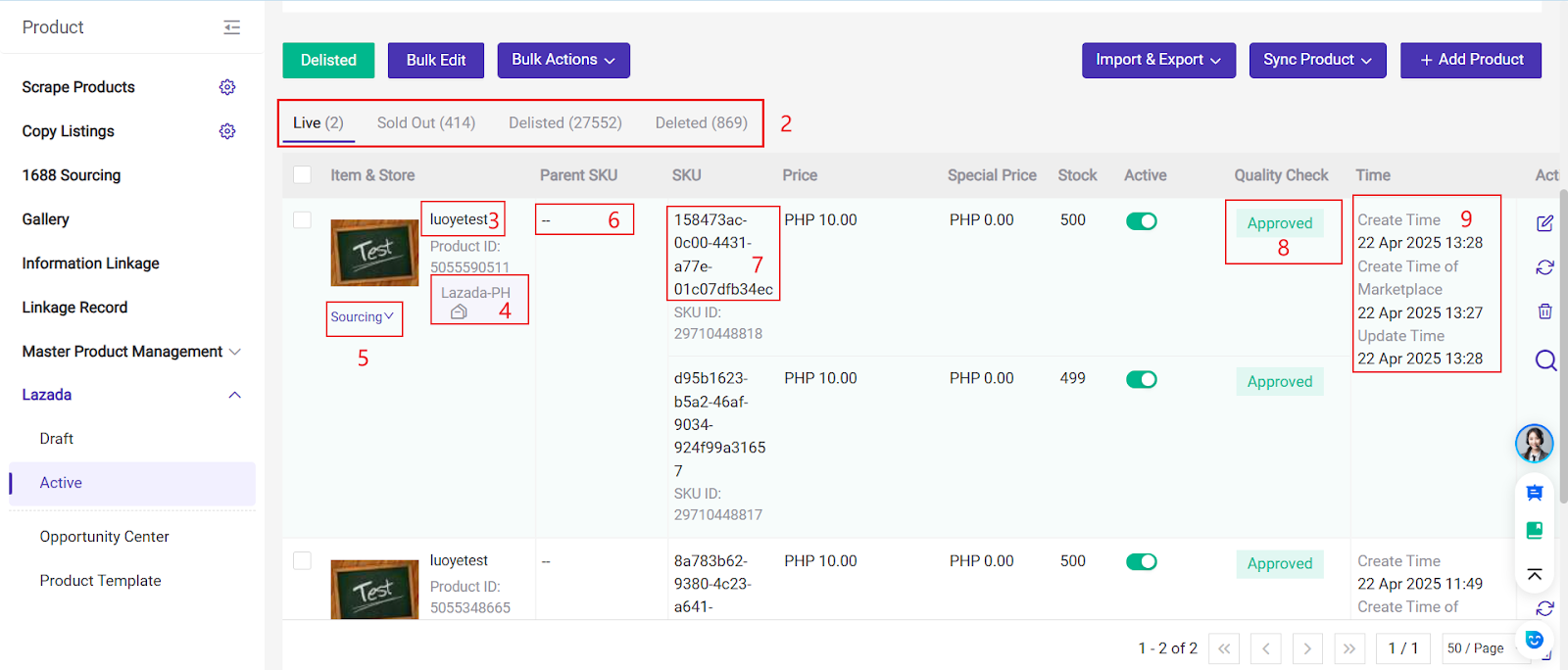Image resolution: width=1568 pixels, height=670 pixels.
Task: Go to previous page arrow
Action: (1265, 648)
